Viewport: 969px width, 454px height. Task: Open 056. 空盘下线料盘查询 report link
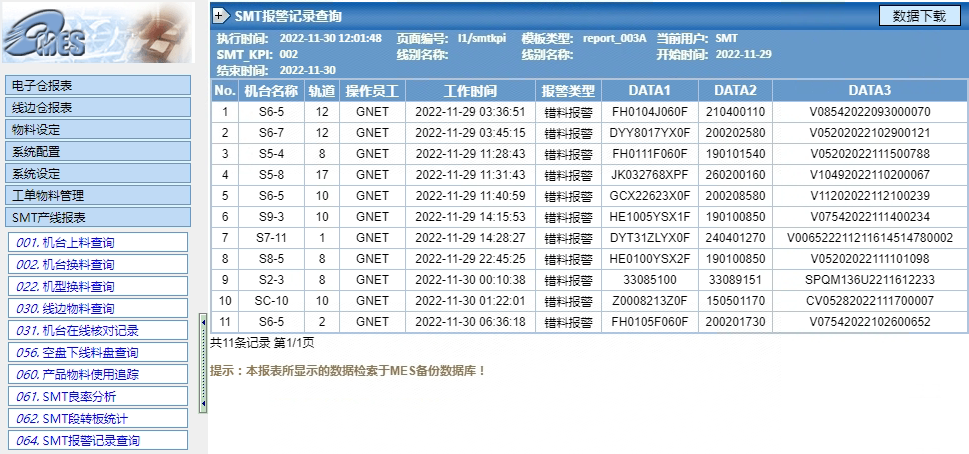(x=98, y=353)
